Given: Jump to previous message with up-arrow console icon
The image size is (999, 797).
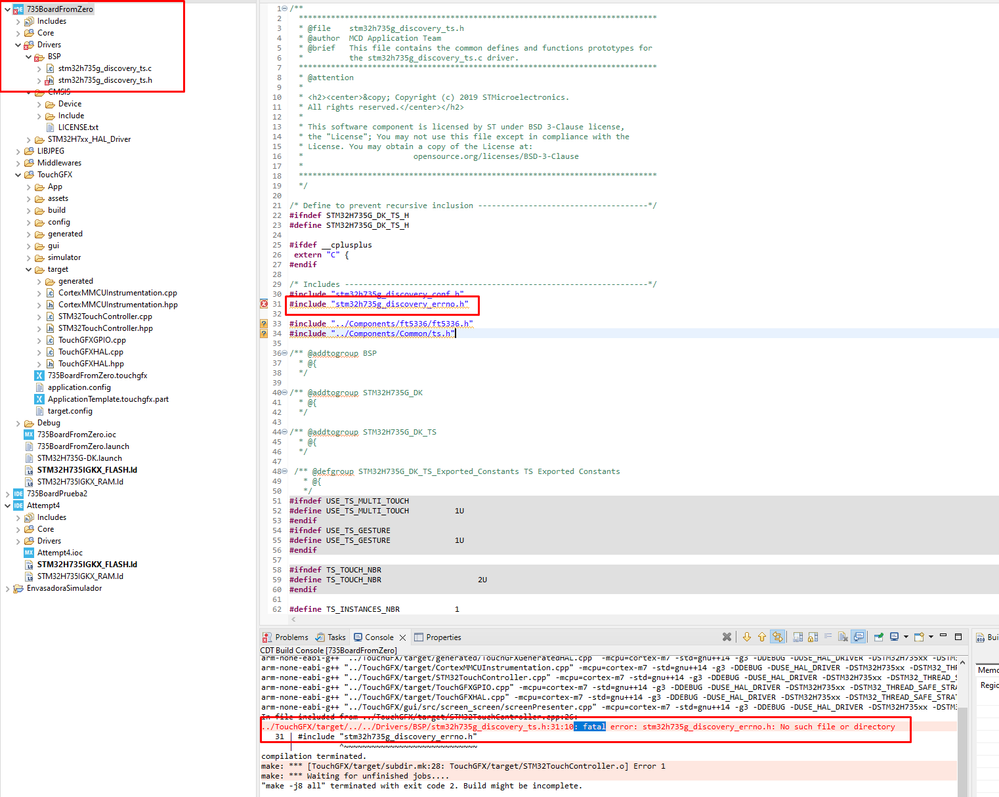Looking at the screenshot, I should coord(762,637).
